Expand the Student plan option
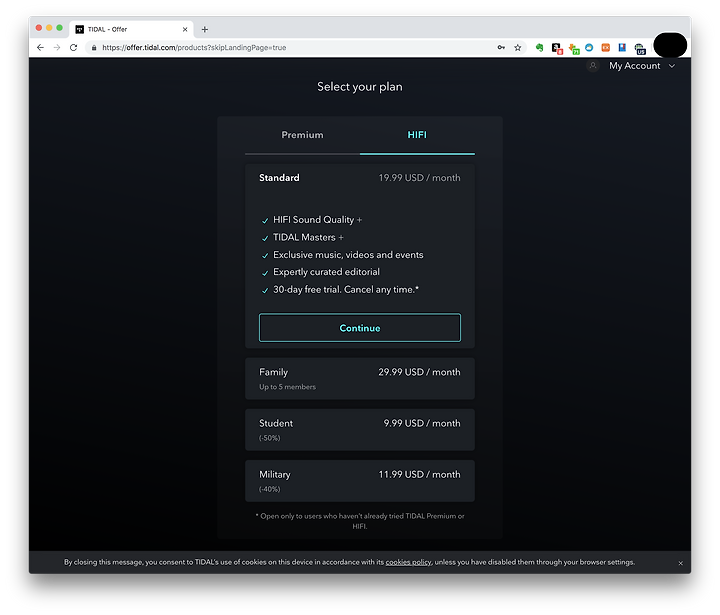Screen dimensions: 720x615 coord(360,429)
